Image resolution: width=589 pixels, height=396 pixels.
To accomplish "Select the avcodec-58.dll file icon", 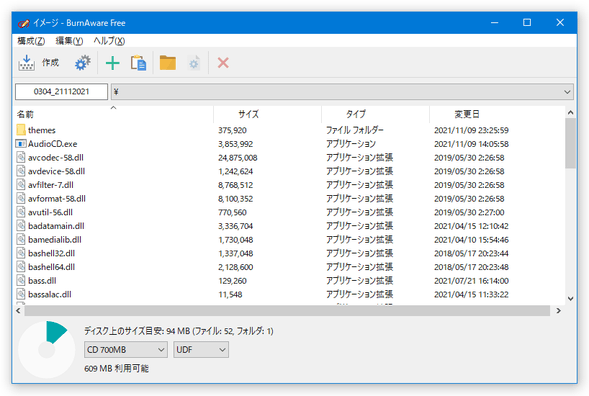I will [x=21, y=157].
